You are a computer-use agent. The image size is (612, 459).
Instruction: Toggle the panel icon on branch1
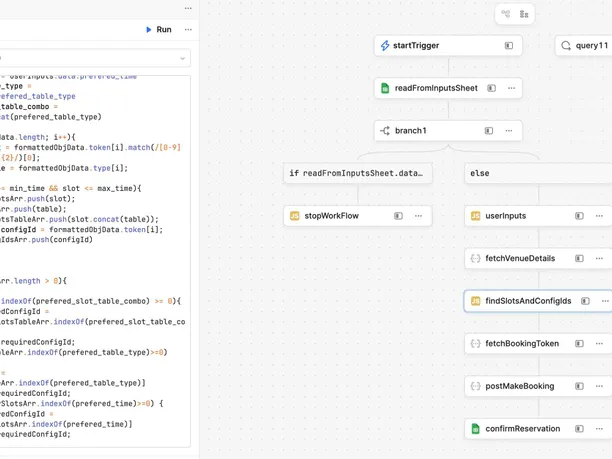(489, 131)
